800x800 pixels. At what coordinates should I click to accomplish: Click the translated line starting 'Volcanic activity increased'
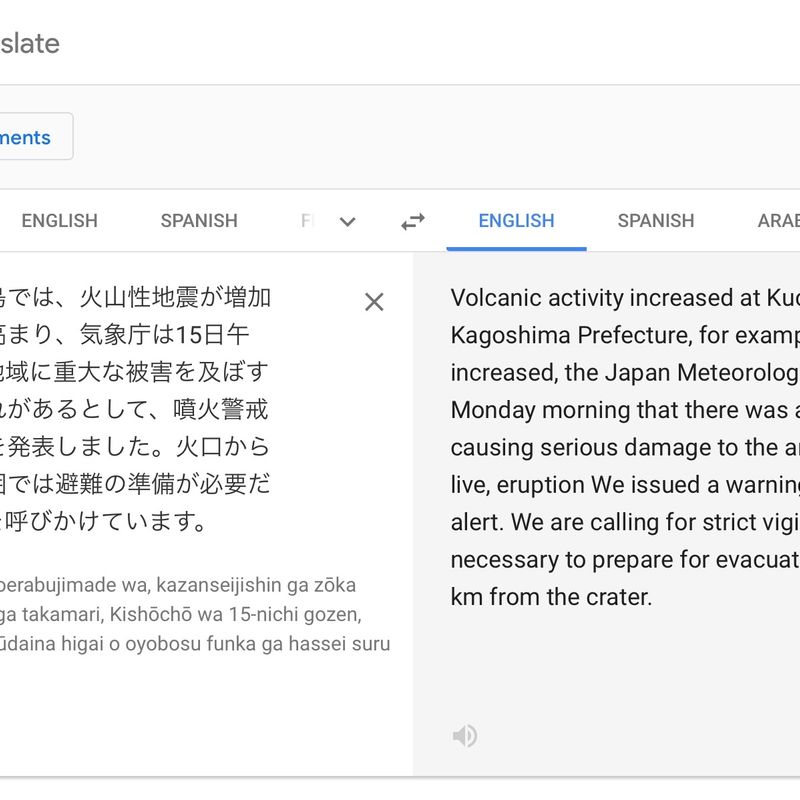pyautogui.click(x=625, y=298)
